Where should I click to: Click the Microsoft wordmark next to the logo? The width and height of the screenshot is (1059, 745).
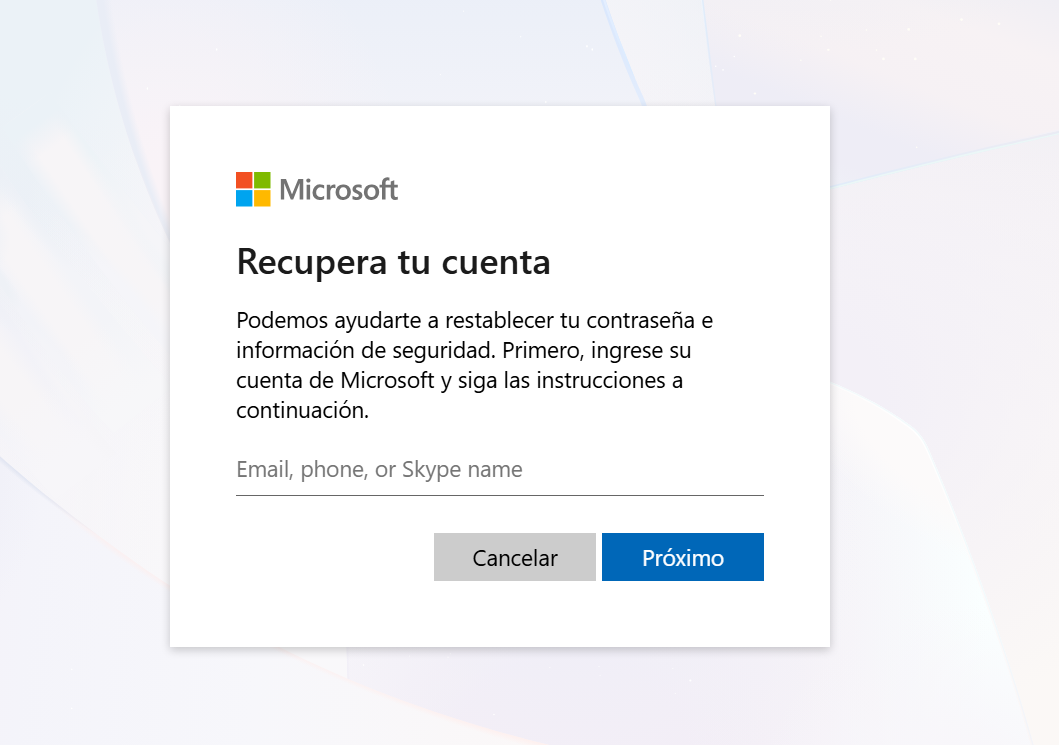339,189
